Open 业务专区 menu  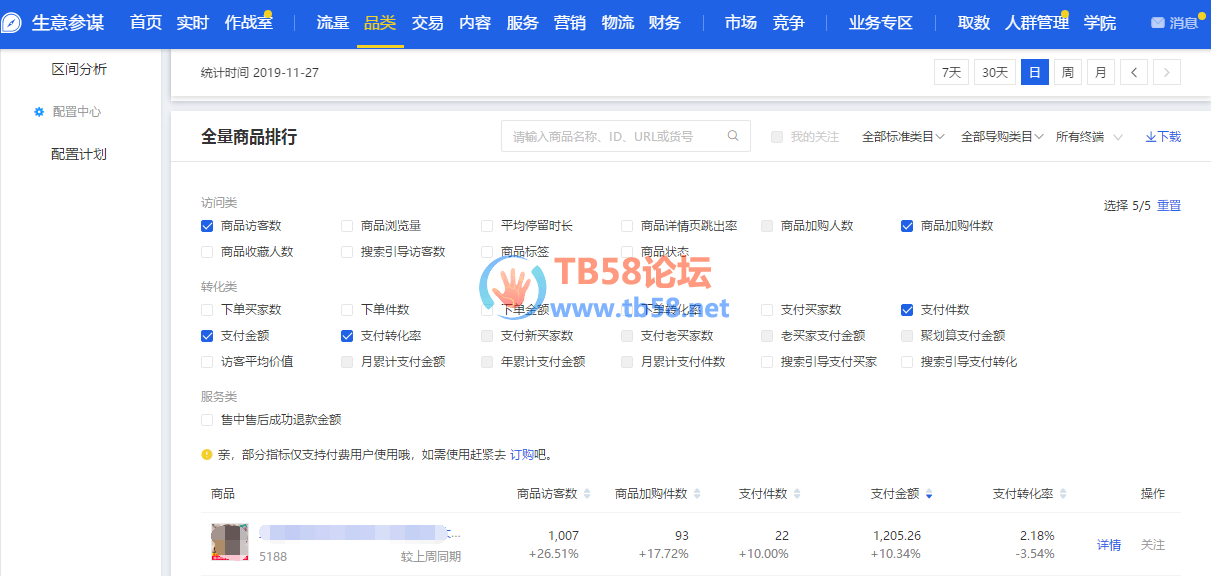(881, 23)
